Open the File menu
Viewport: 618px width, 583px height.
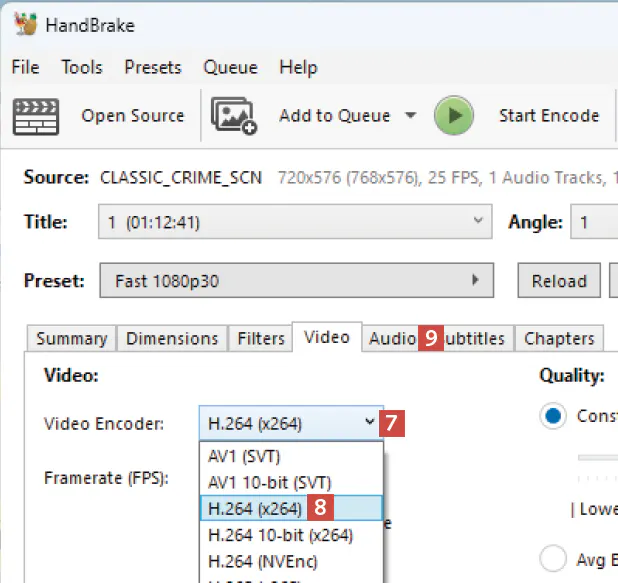(25, 67)
